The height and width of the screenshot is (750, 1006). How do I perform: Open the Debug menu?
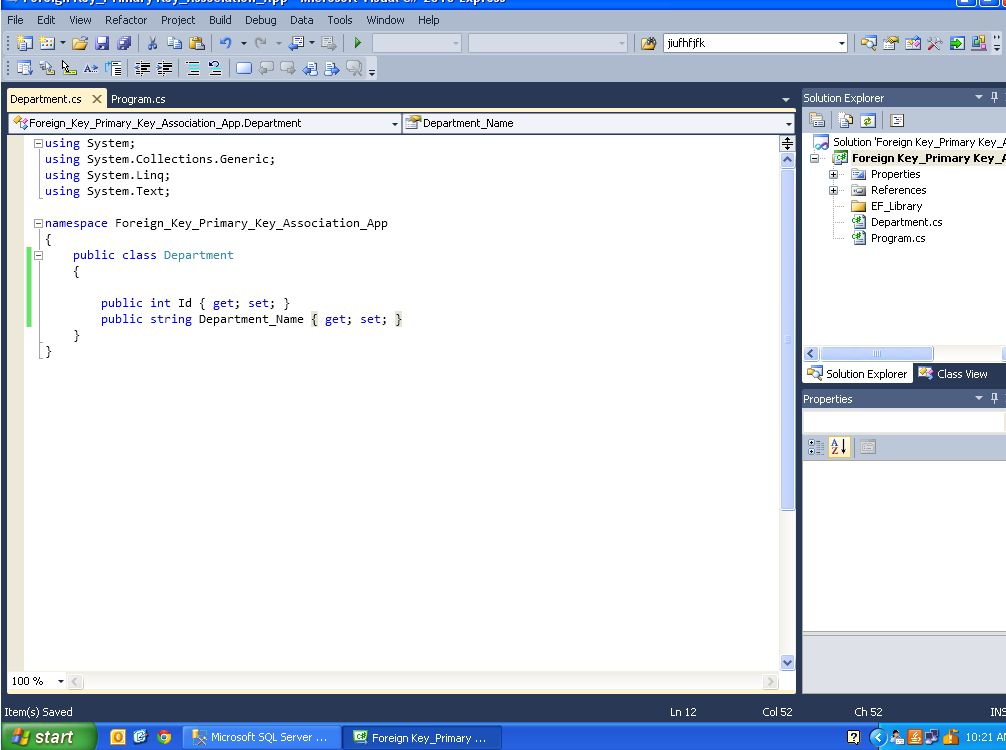click(260, 20)
